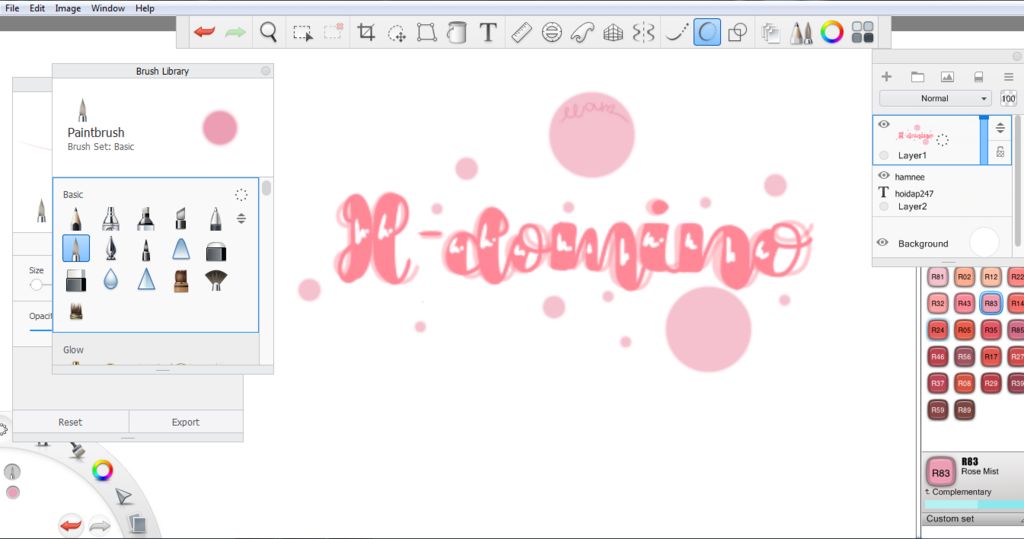Enable the Ruler guide tool
The height and width of the screenshot is (539, 1024).
click(x=521, y=32)
